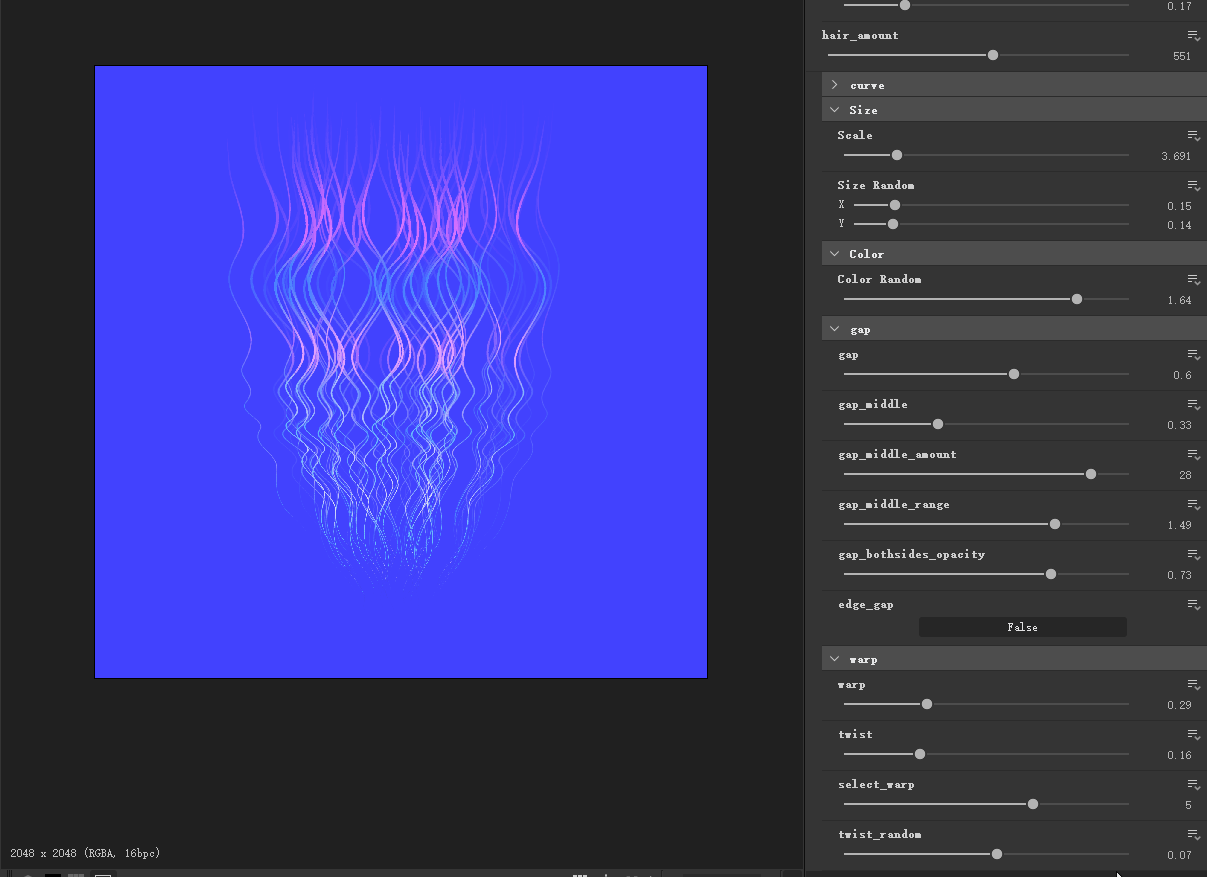This screenshot has width=1207, height=877.
Task: Click the select_warp slider handle
Action: click(x=1033, y=804)
